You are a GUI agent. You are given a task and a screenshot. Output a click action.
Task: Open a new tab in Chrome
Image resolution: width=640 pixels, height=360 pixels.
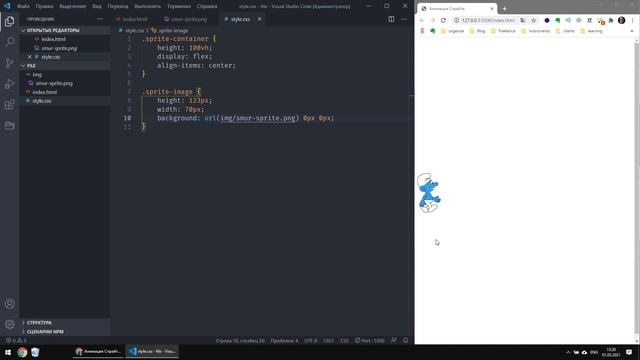504,9
